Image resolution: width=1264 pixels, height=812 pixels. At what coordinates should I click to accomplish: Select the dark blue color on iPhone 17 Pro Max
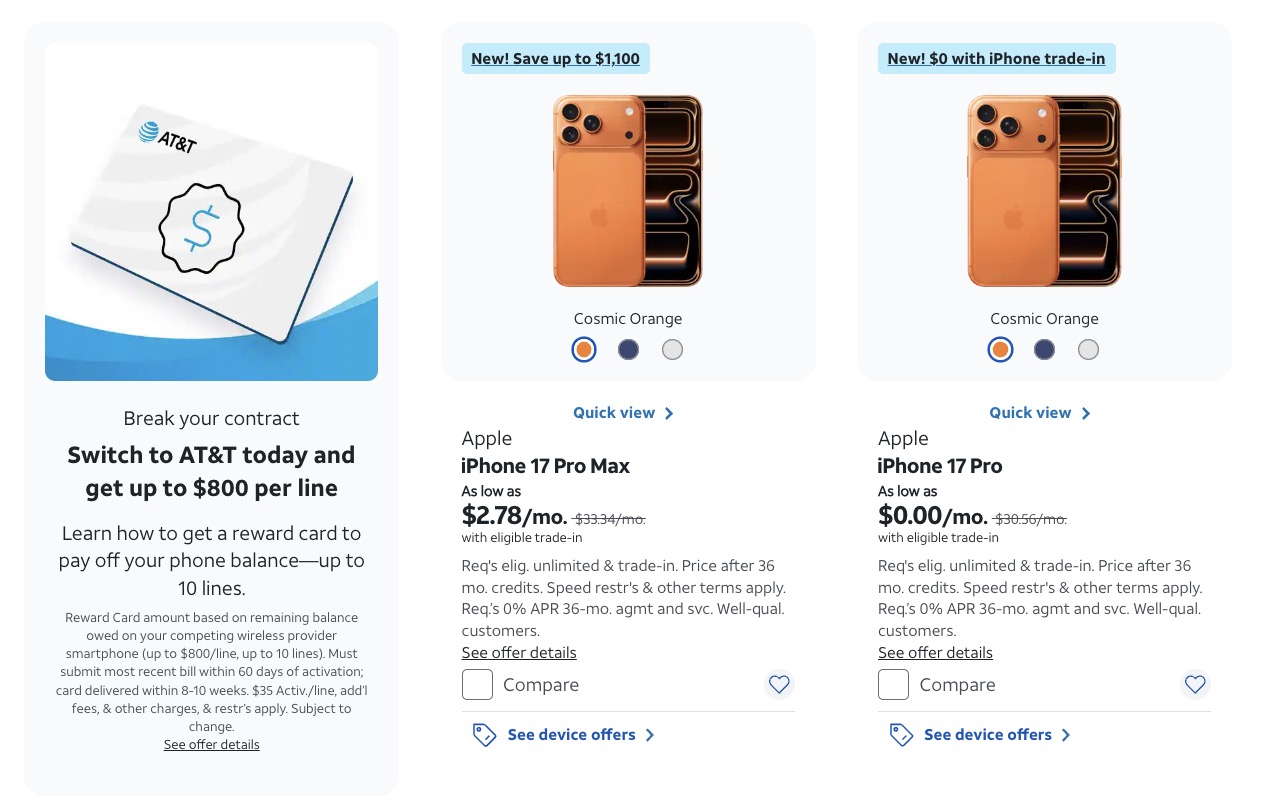tap(628, 349)
